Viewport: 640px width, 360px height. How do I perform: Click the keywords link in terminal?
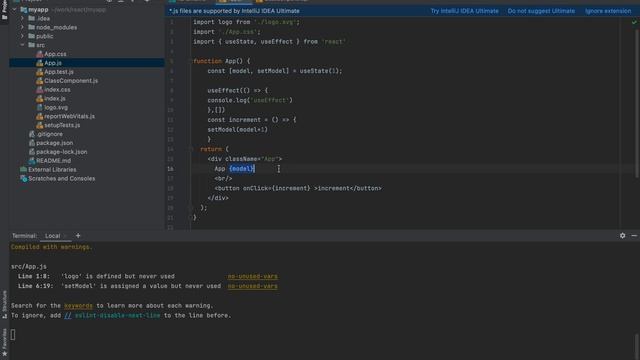78,306
